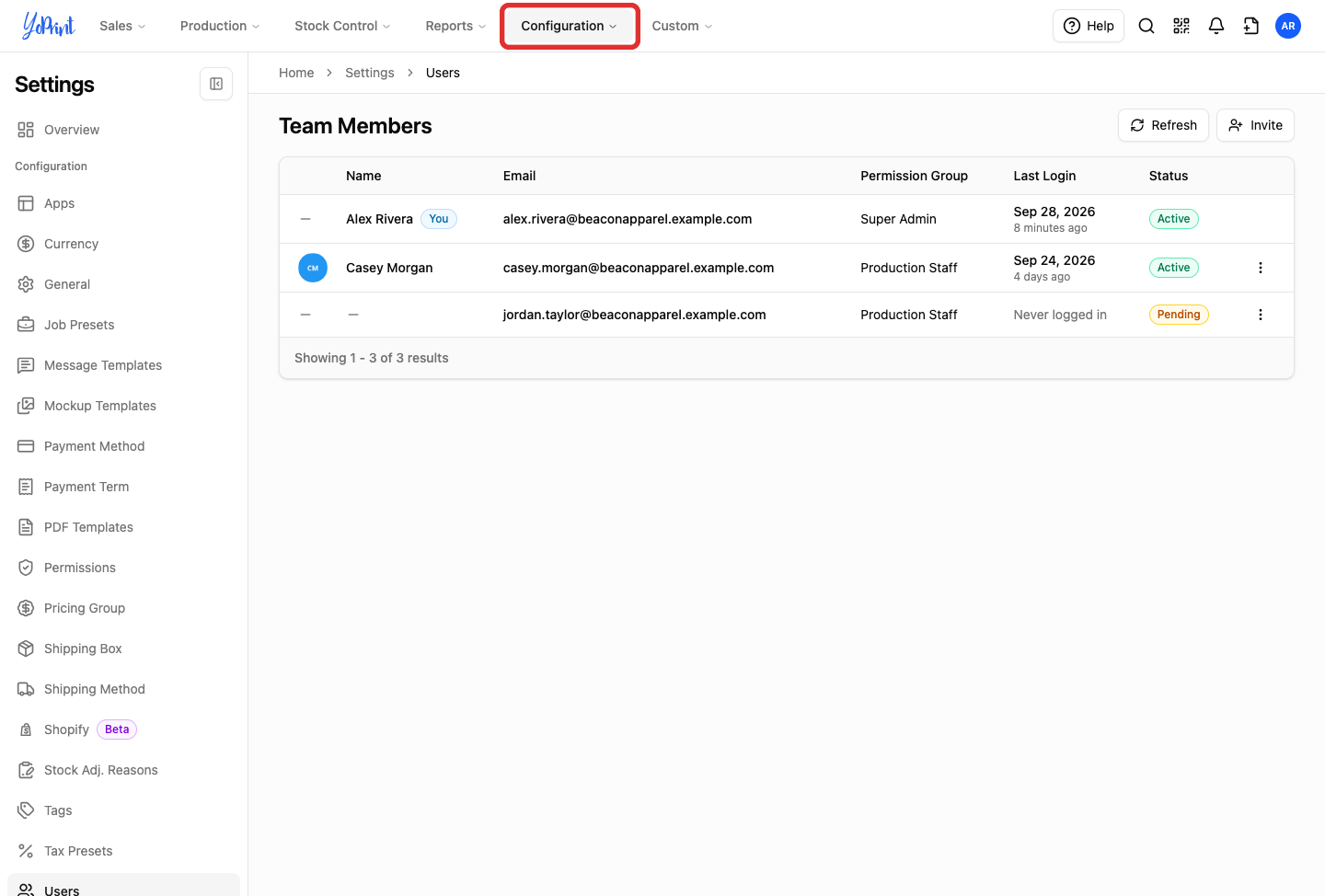This screenshot has width=1325, height=896.
Task: Click the Invite button
Action: (1255, 125)
